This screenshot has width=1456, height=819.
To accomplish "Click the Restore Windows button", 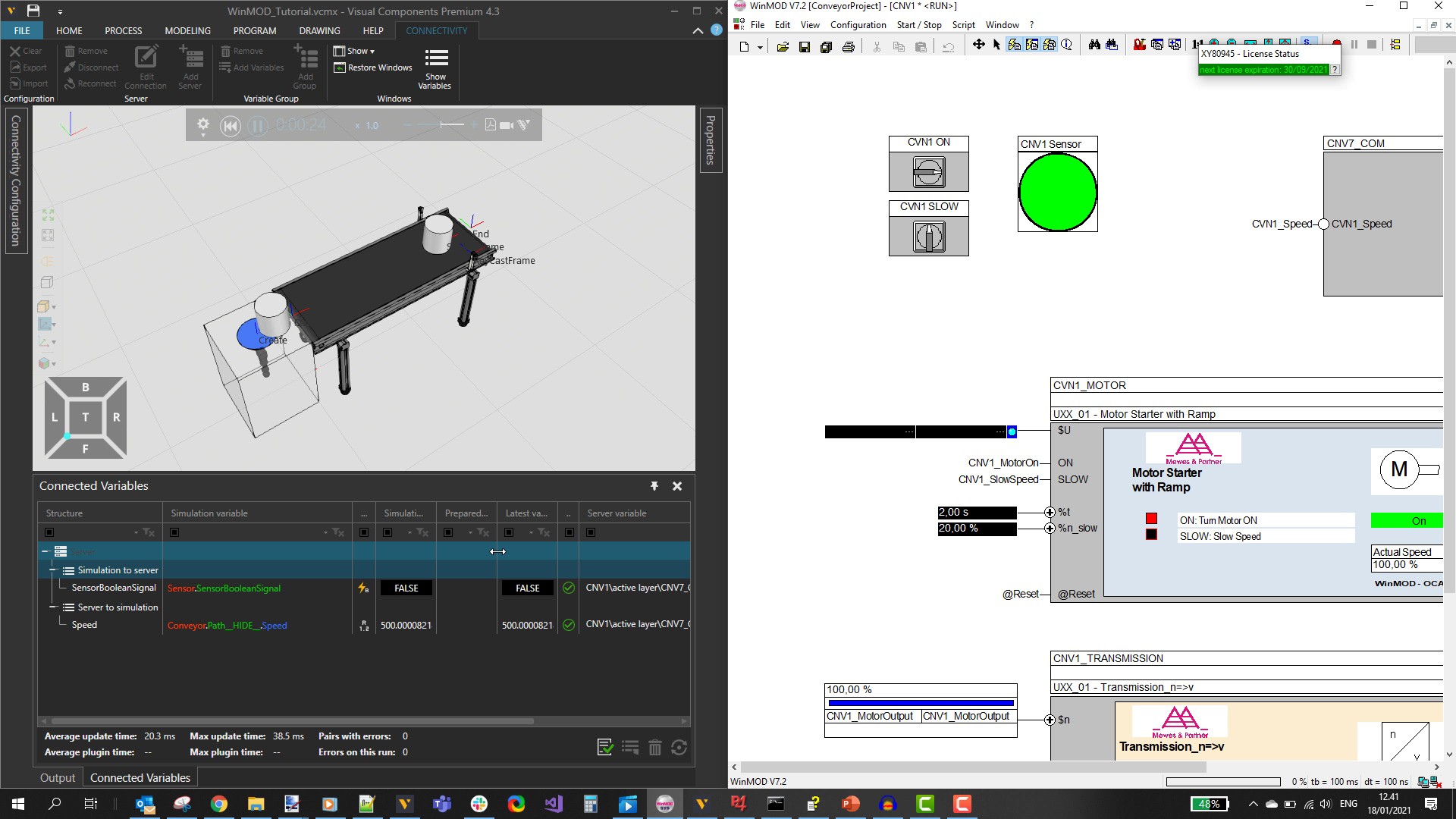I will coord(373,67).
